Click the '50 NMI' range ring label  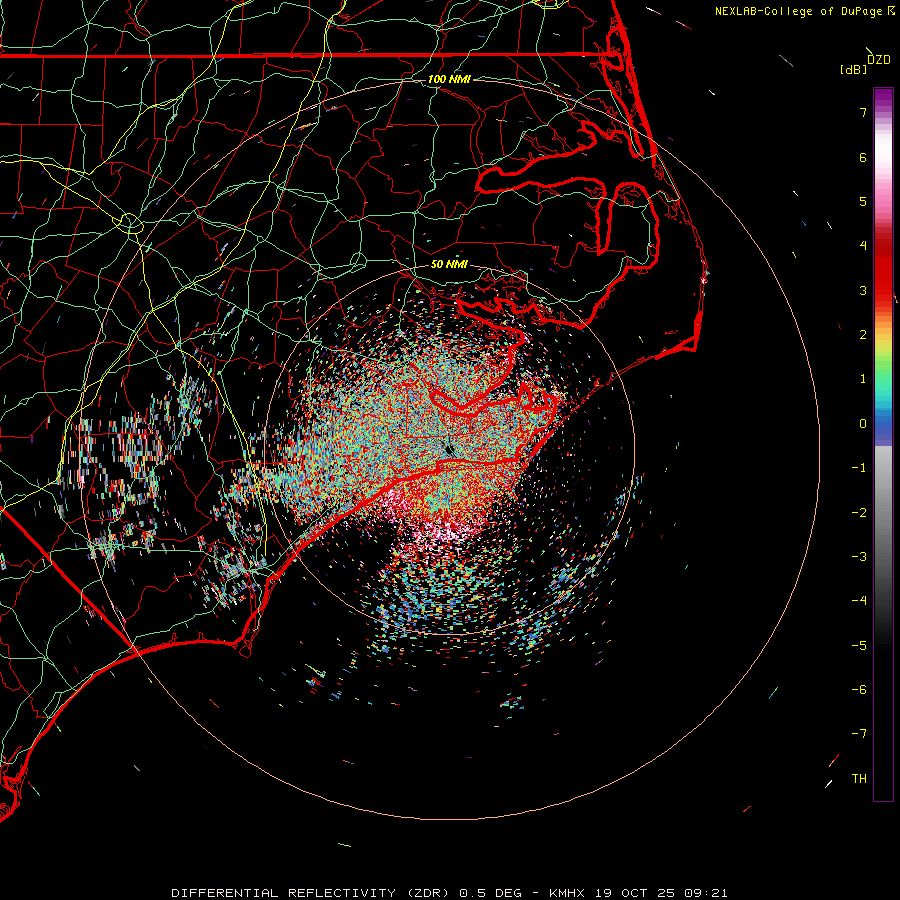coord(449,264)
